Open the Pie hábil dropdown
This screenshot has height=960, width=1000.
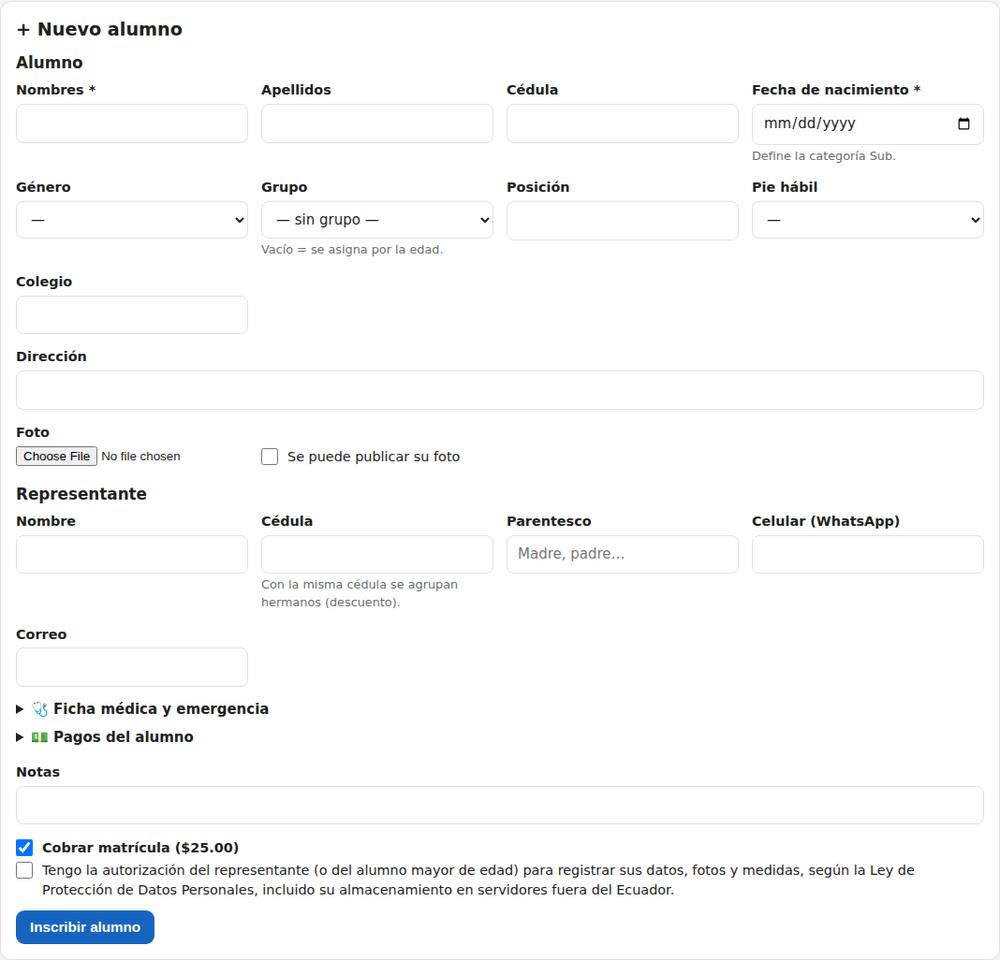click(867, 220)
